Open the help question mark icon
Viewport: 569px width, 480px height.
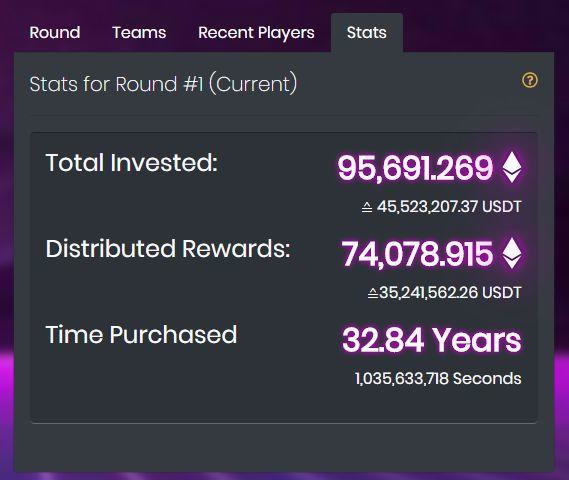[x=530, y=80]
